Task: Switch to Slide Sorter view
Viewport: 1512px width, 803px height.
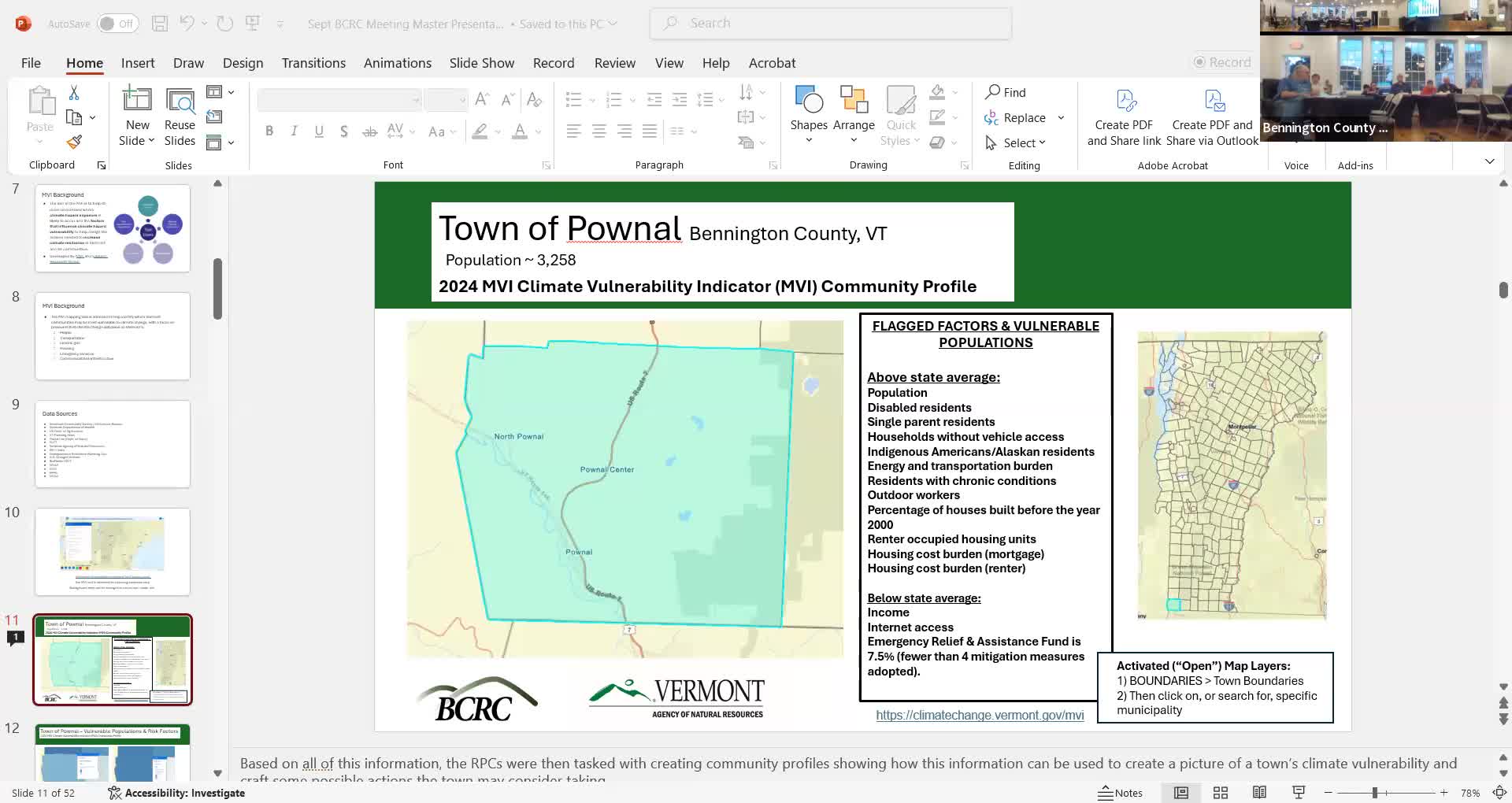Action: [1221, 793]
